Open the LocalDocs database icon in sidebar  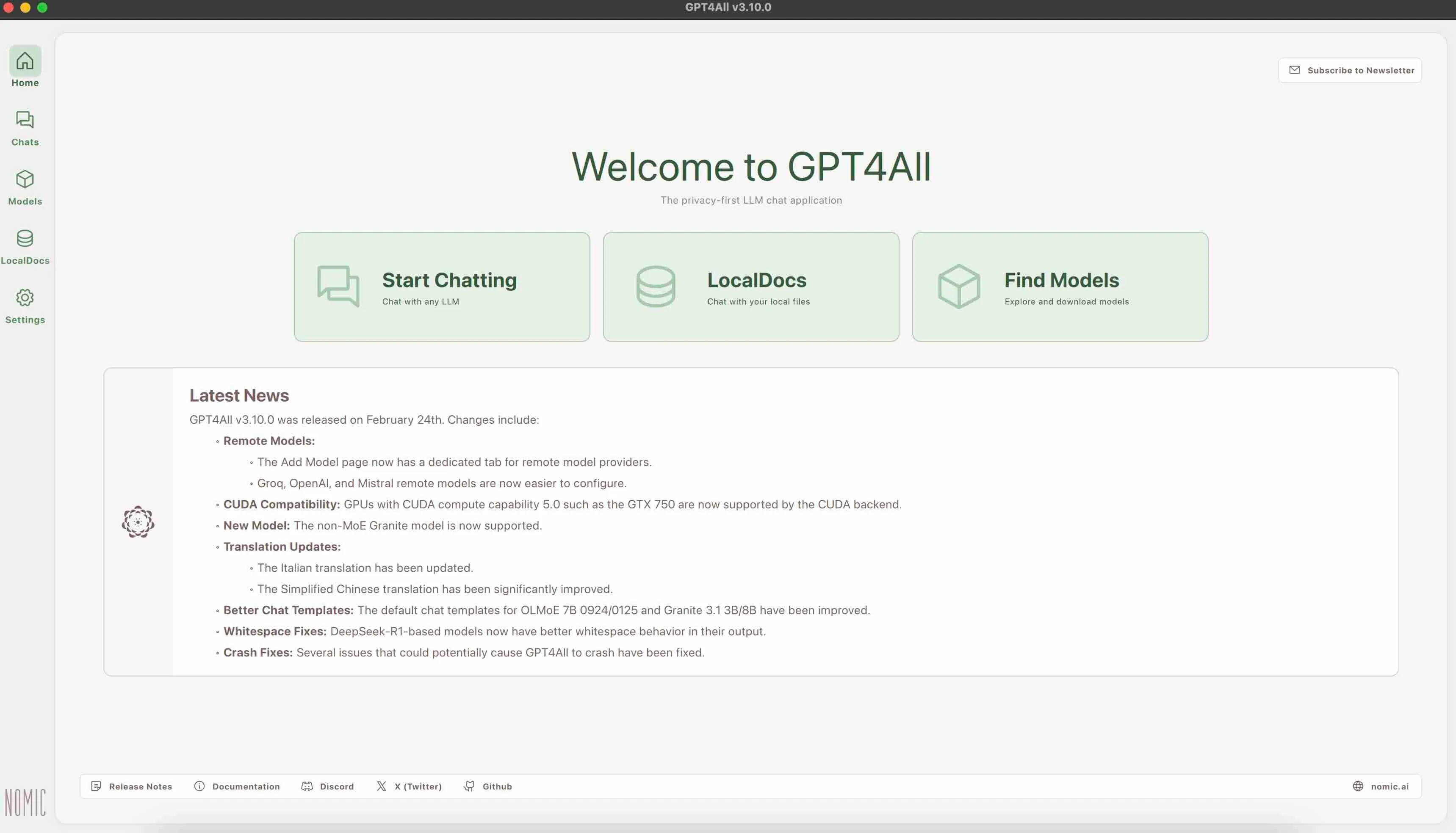(25, 238)
